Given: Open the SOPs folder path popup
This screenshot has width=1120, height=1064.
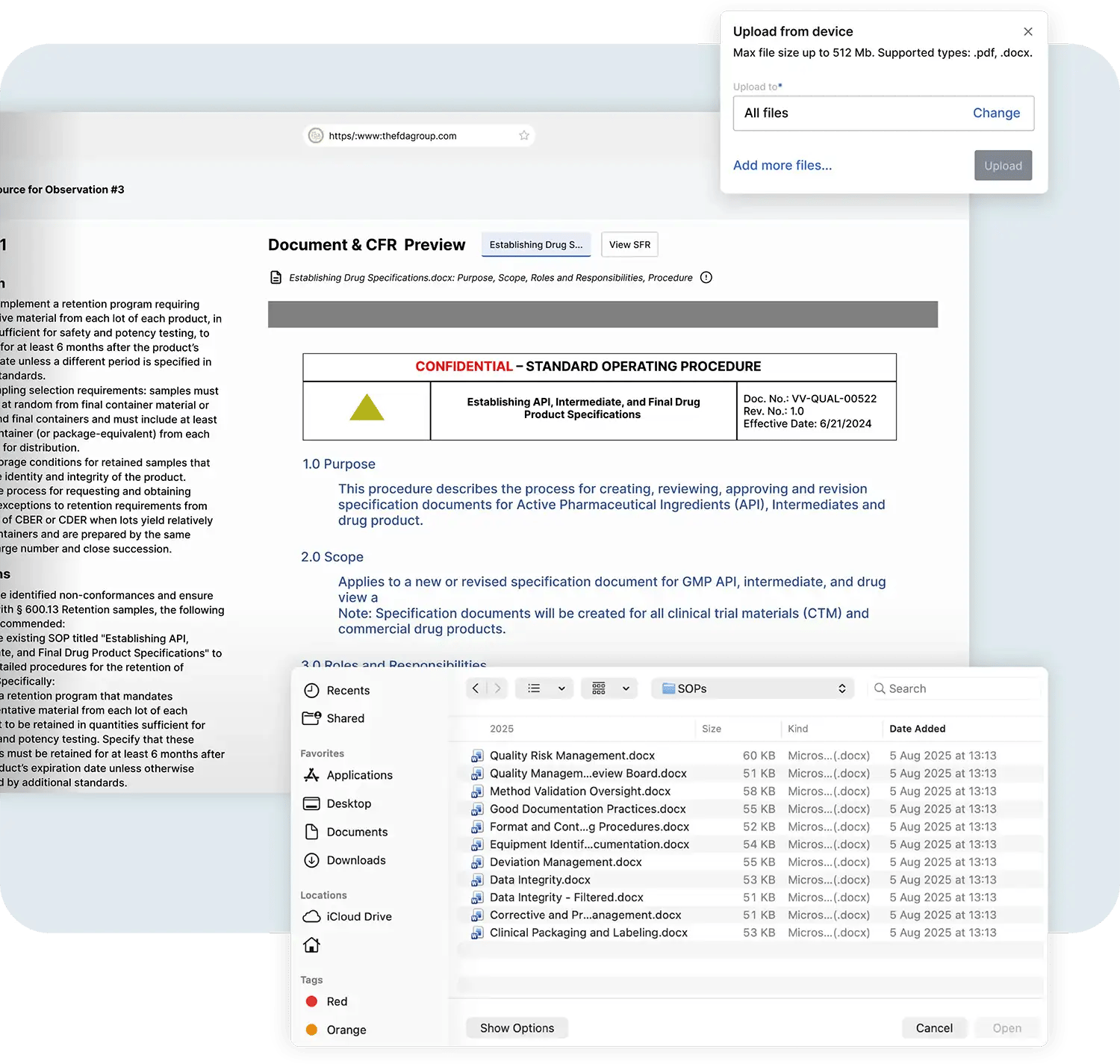Looking at the screenshot, I should (x=755, y=688).
